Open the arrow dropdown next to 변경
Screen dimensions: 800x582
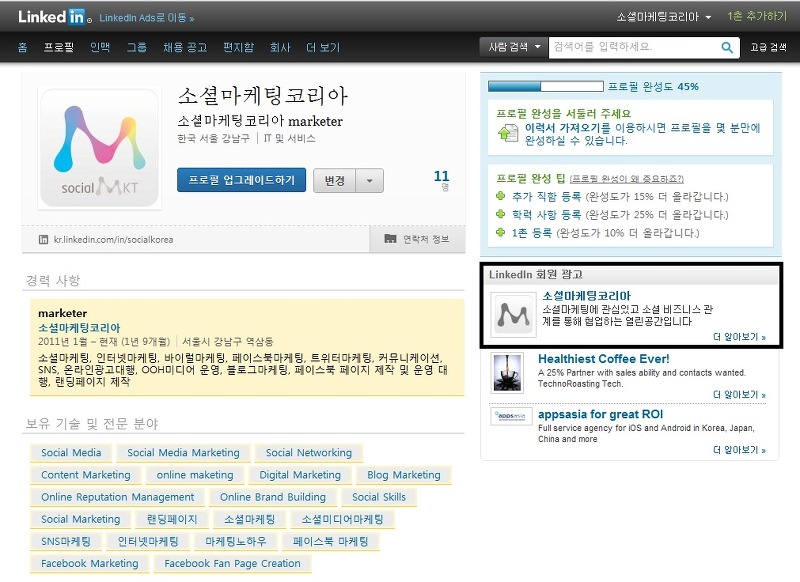(x=369, y=181)
